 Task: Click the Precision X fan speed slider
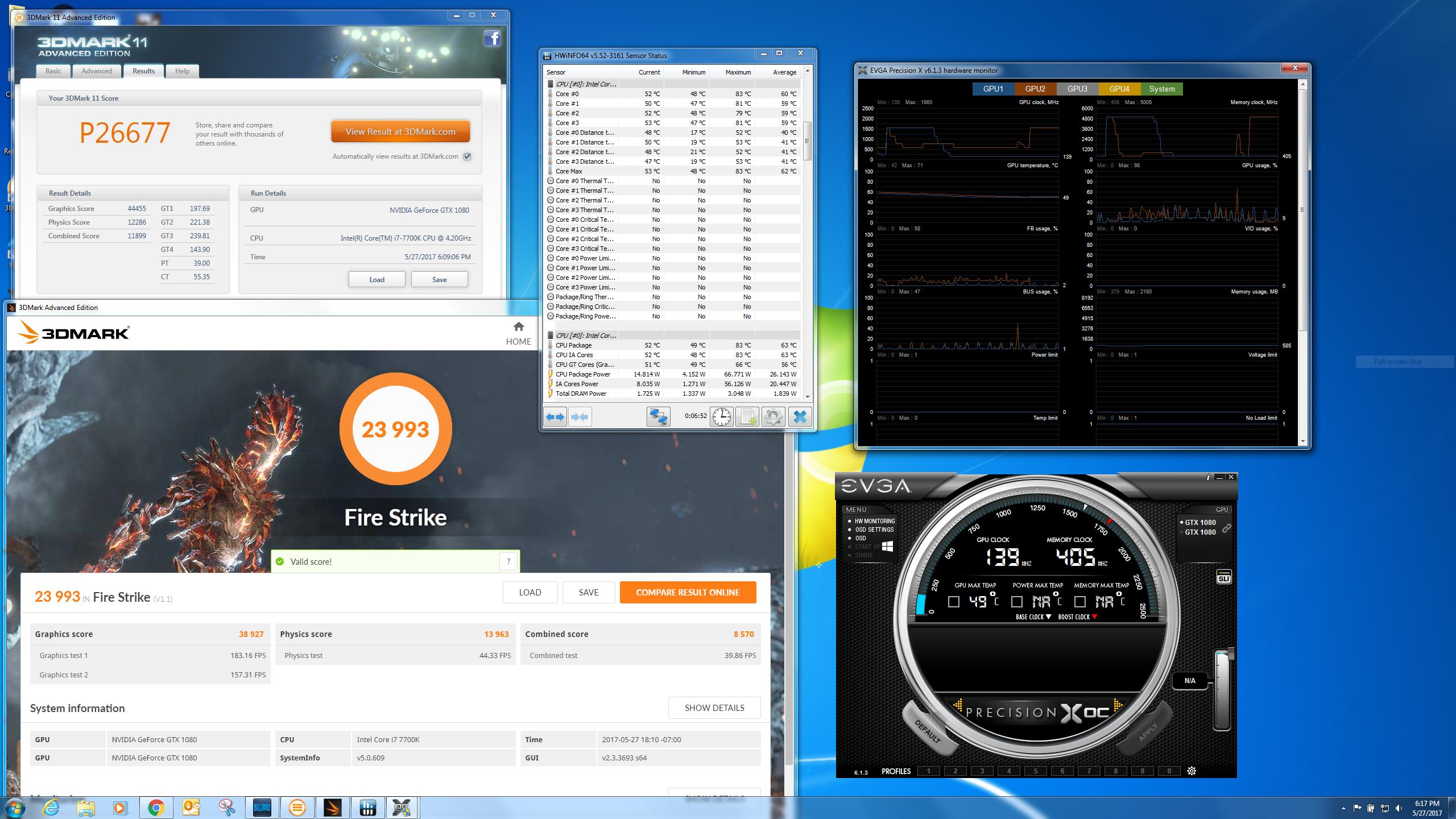click(1222, 689)
